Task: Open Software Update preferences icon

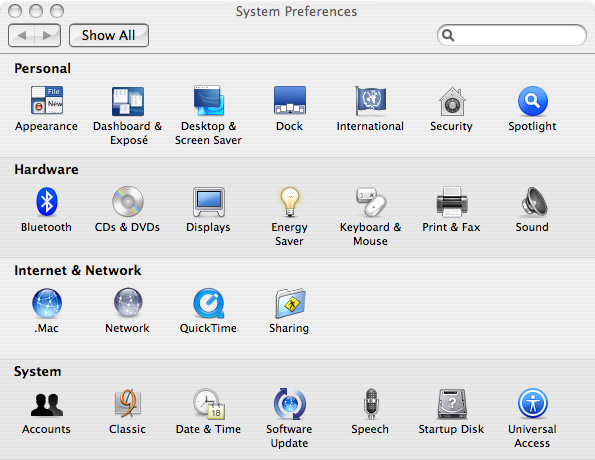Action: 290,403
